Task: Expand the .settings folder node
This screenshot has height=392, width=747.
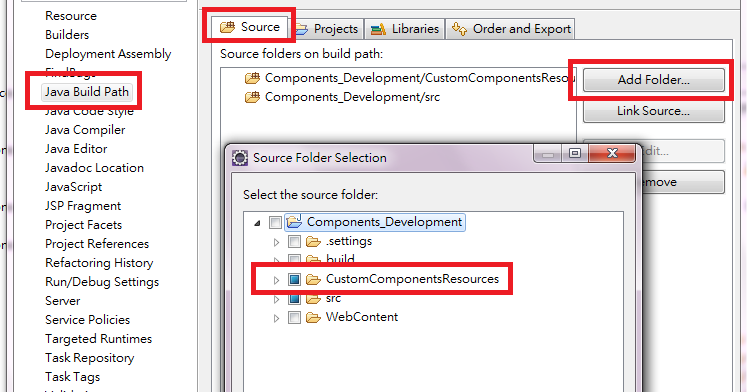Action: point(276,242)
